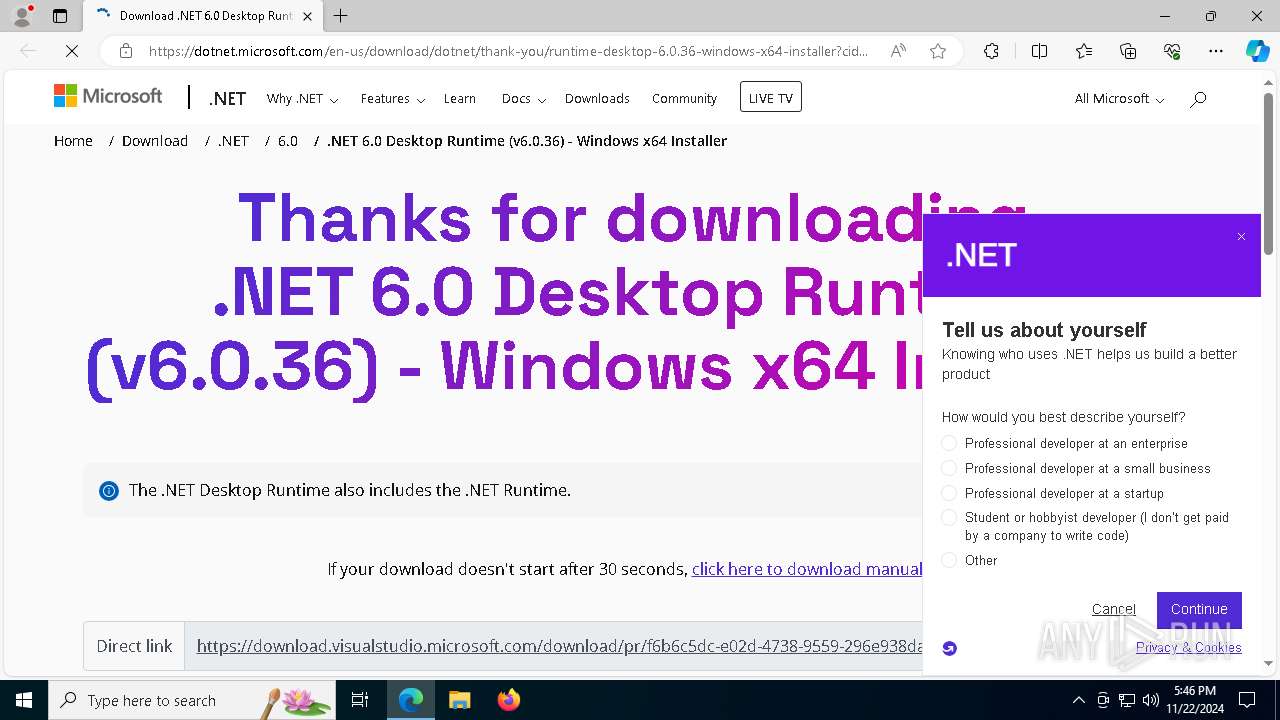The width and height of the screenshot is (1280, 720).
Task: Open the LIVE TV button
Action: (x=770, y=97)
